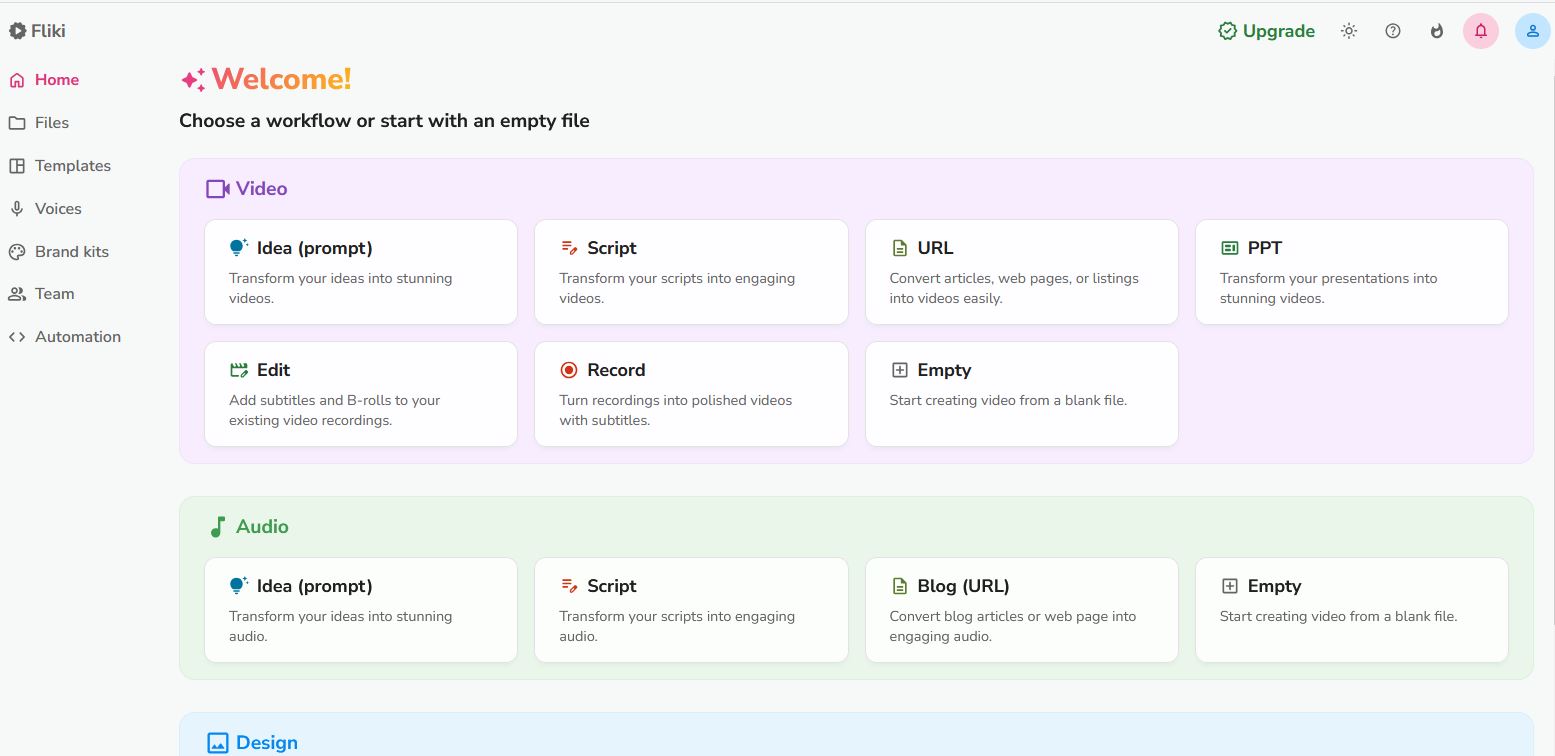Image resolution: width=1555 pixels, height=756 pixels.
Task: Open Voices via the microphone icon
Action: click(x=17, y=209)
